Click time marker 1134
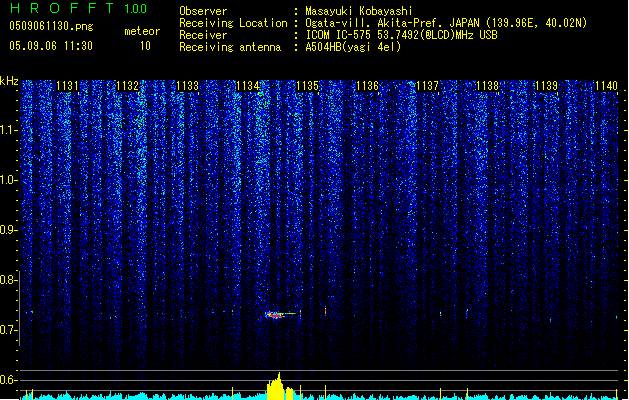 (248, 86)
